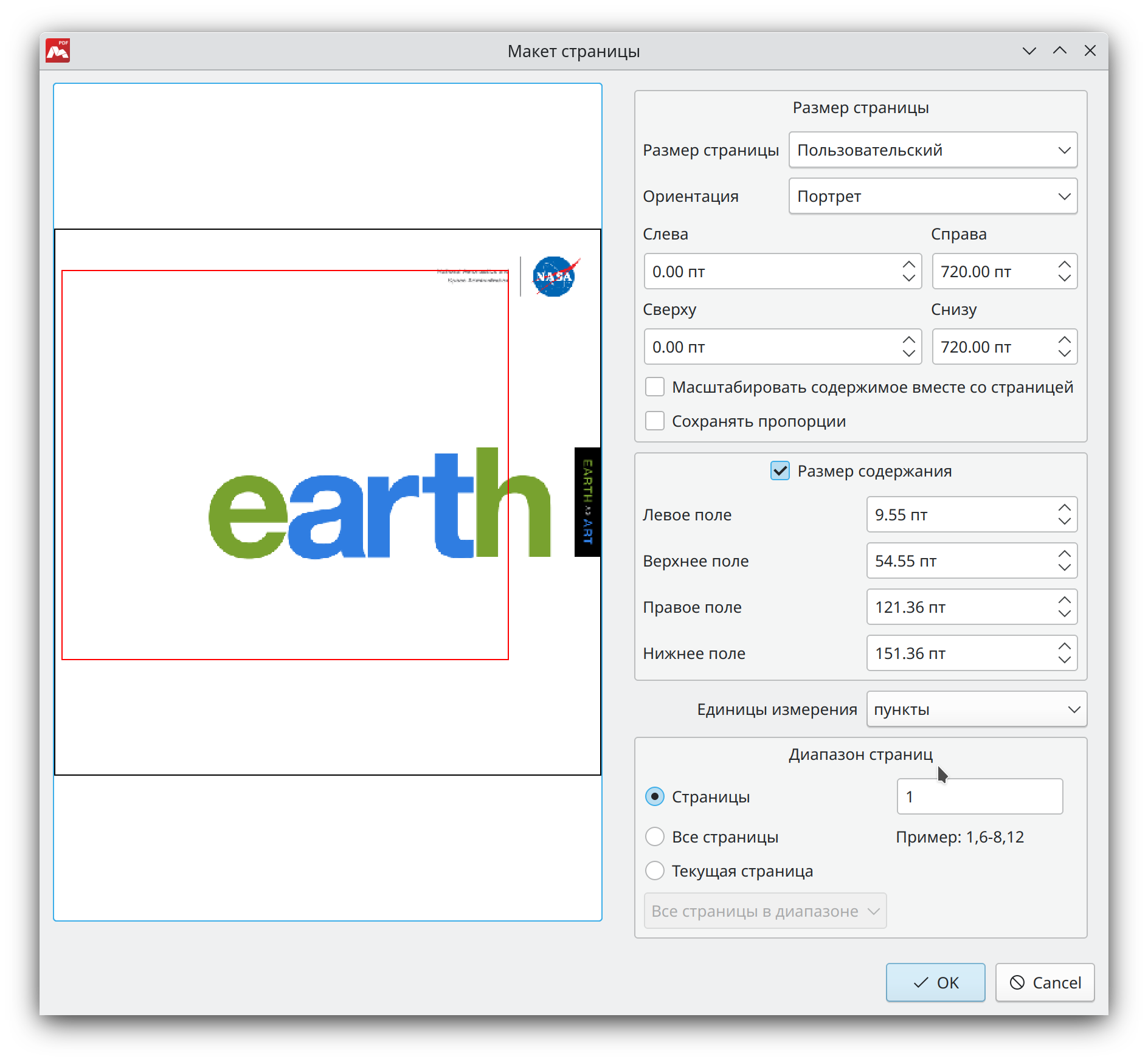The width and height of the screenshot is (1148, 1062).
Task: Decrease the 'Справа' value with down arrow
Action: (1065, 279)
